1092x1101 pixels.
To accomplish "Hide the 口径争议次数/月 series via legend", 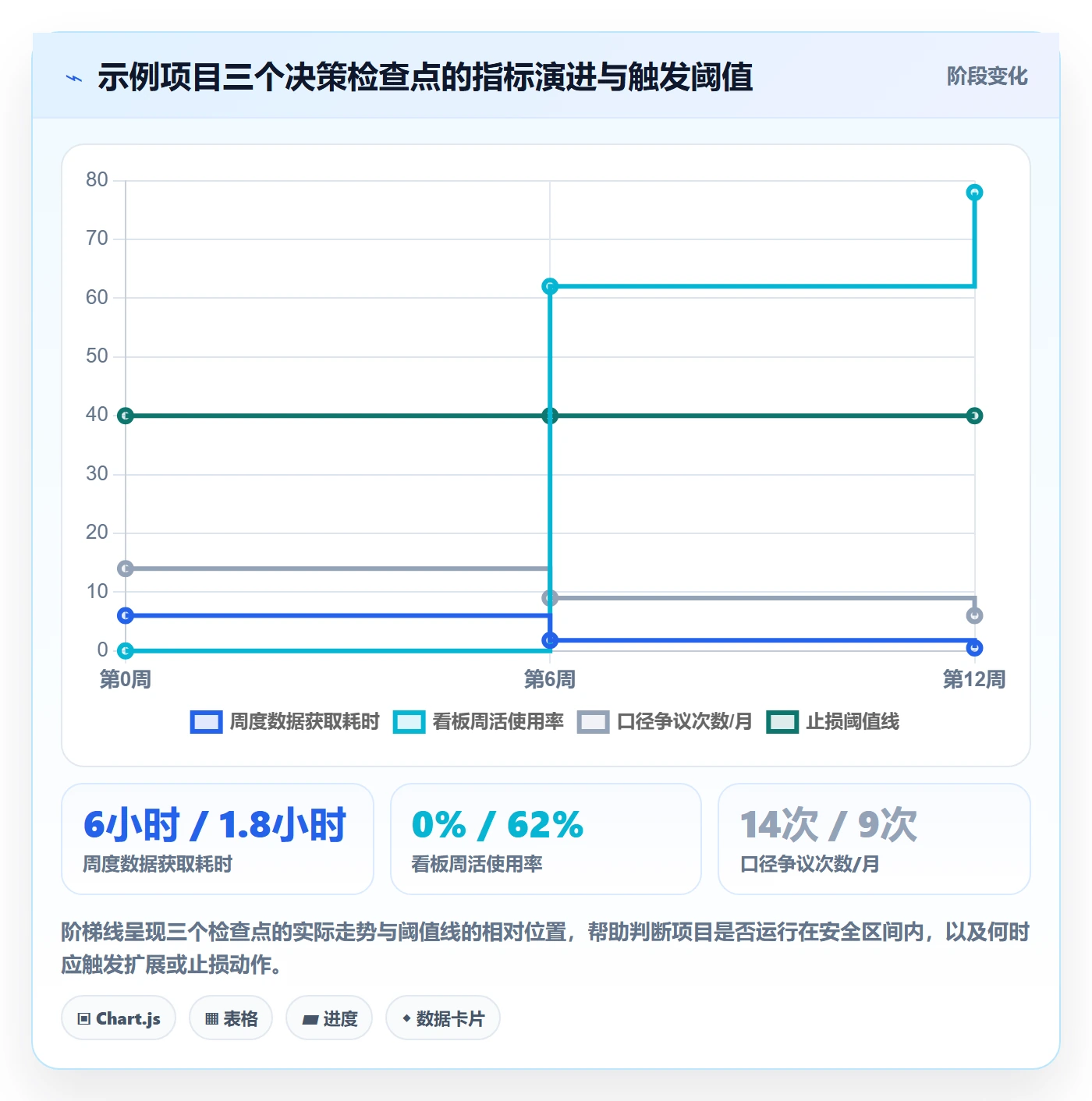I will click(x=665, y=722).
